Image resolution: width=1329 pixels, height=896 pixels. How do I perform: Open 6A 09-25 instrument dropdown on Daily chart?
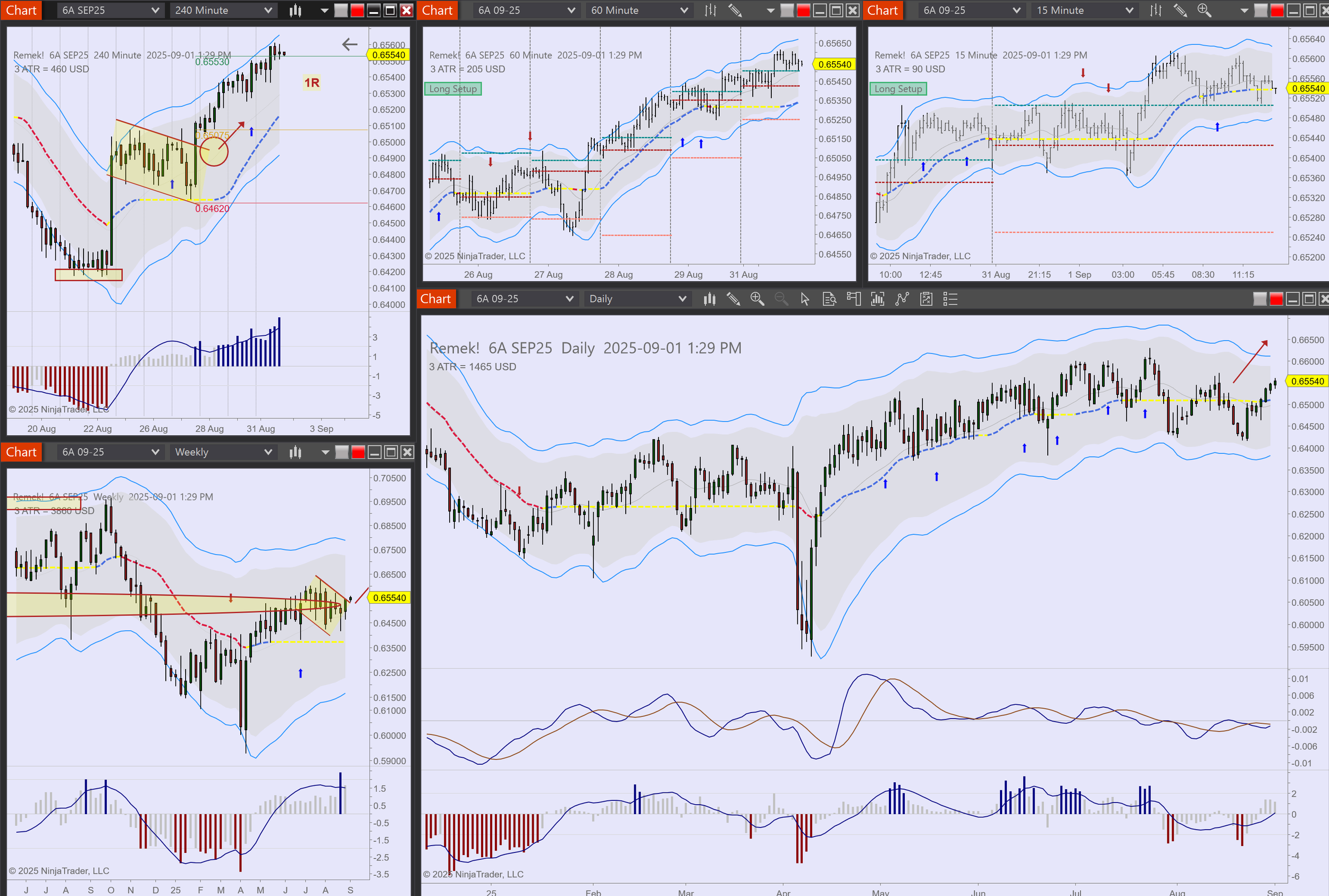coord(523,299)
